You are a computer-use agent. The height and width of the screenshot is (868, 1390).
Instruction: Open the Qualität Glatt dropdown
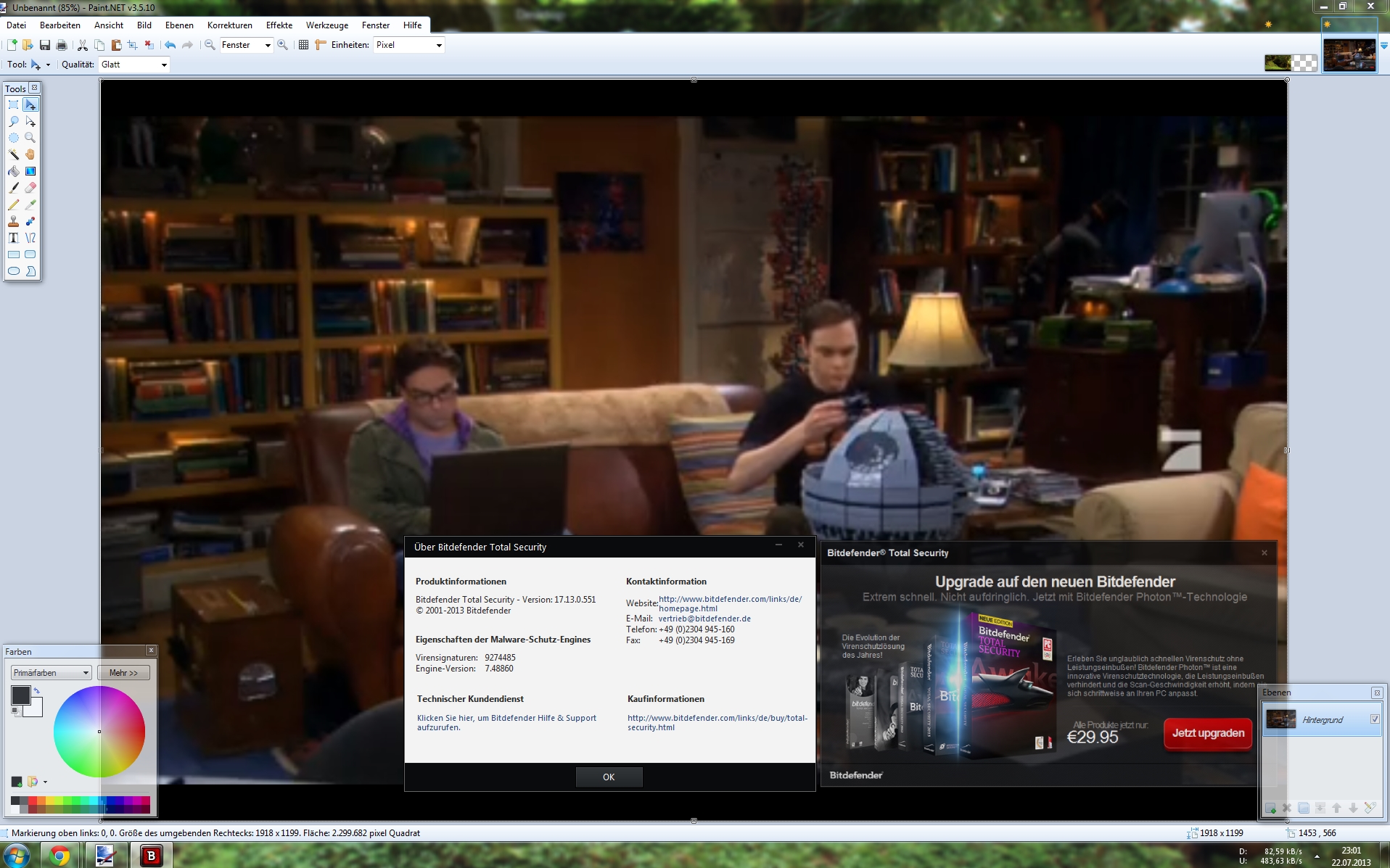tap(134, 65)
